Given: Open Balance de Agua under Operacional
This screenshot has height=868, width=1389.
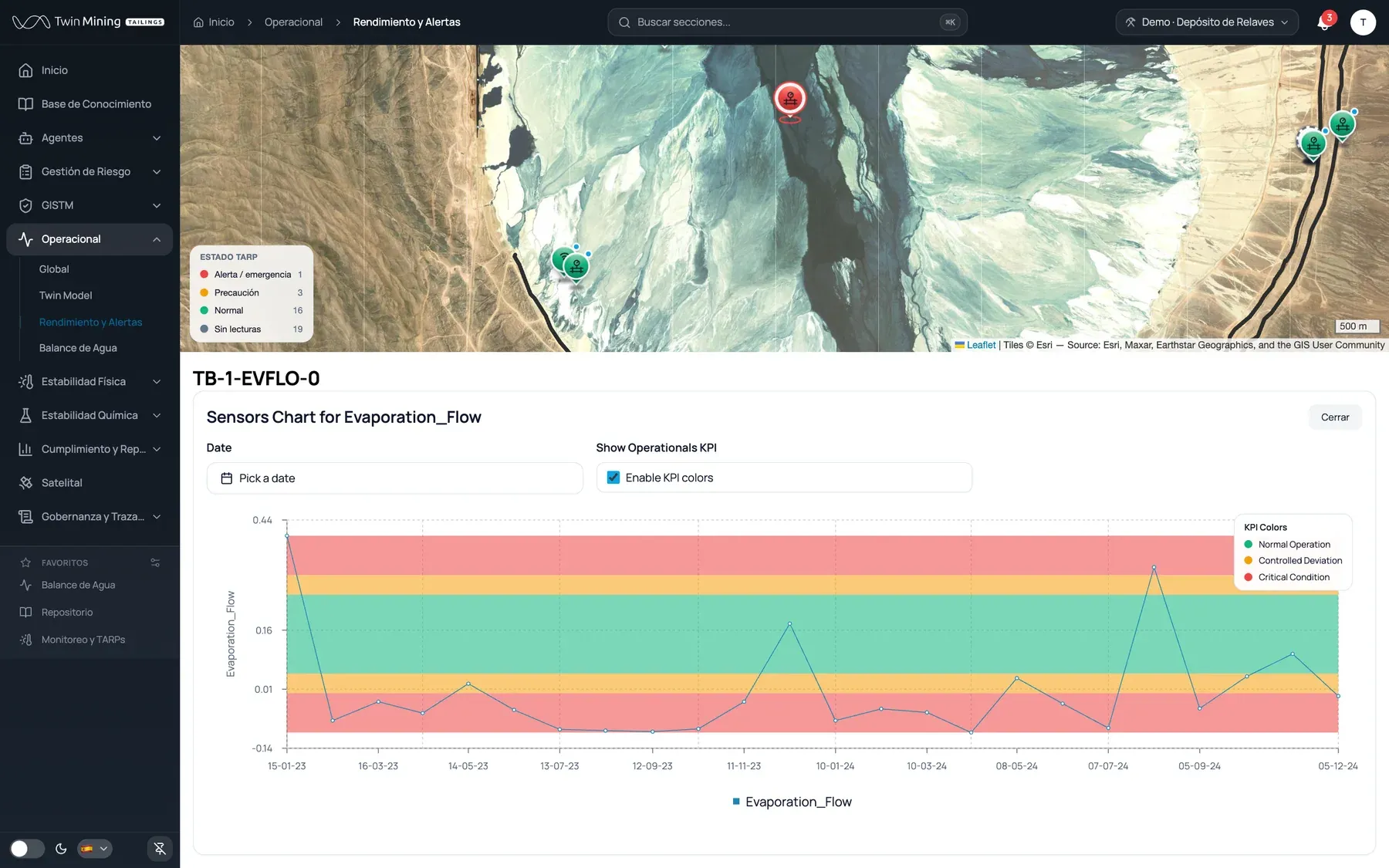Looking at the screenshot, I should (x=78, y=348).
